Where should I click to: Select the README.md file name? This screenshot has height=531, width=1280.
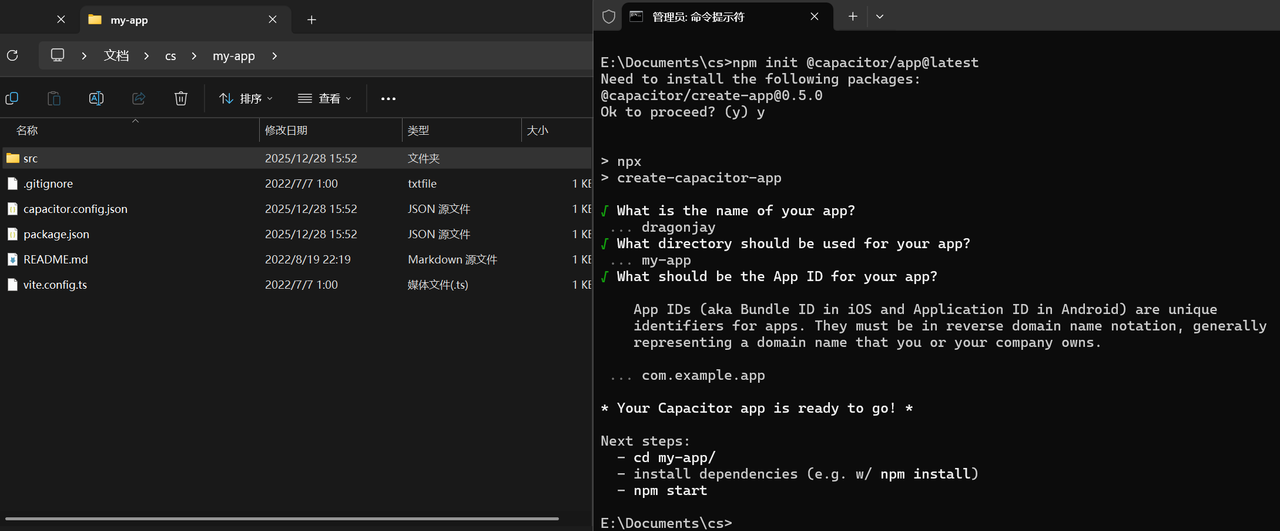click(55, 259)
